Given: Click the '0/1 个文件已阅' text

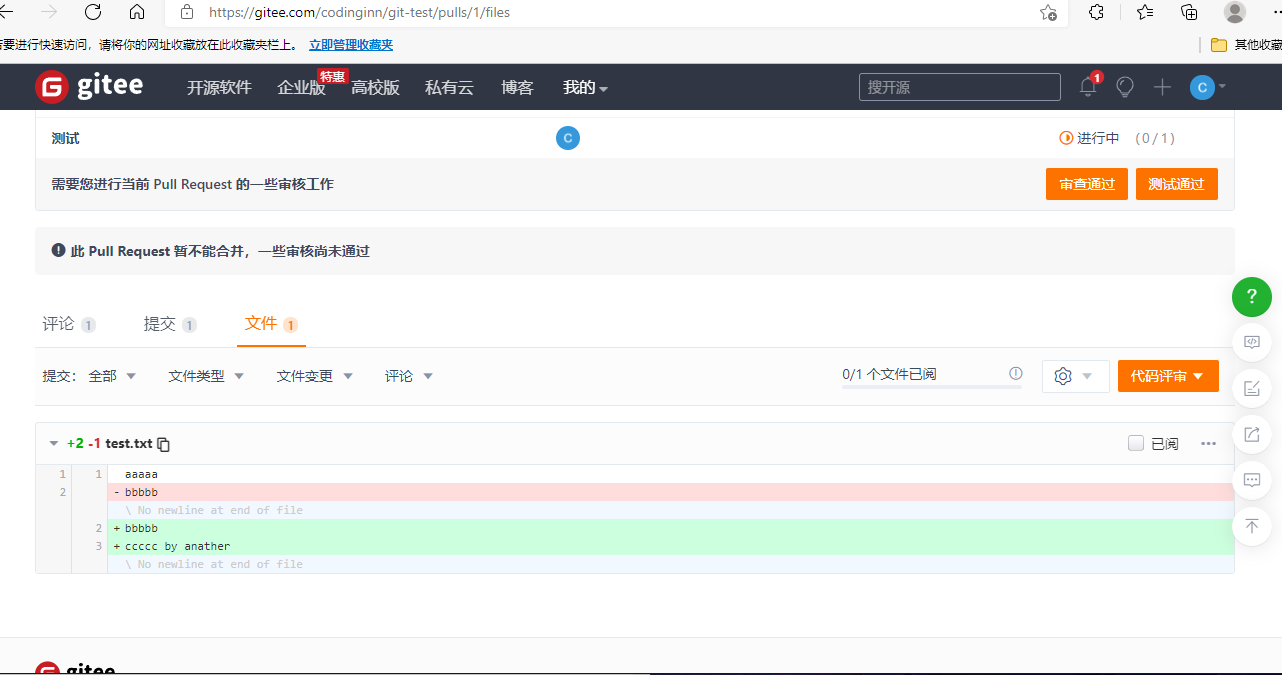Looking at the screenshot, I should [x=889, y=374].
